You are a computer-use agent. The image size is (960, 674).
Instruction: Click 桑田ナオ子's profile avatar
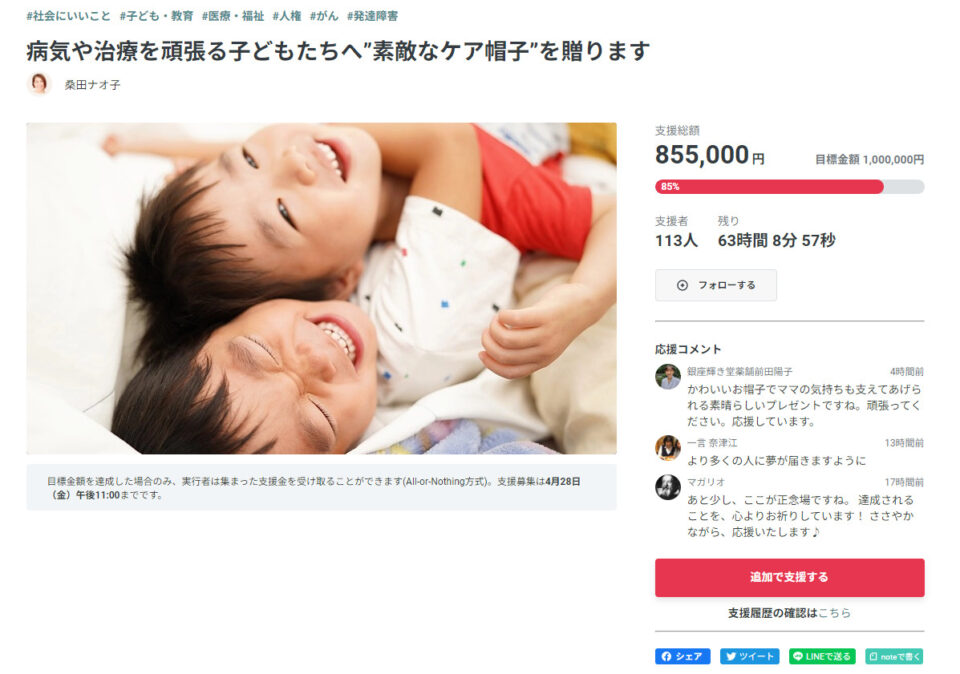[x=39, y=84]
